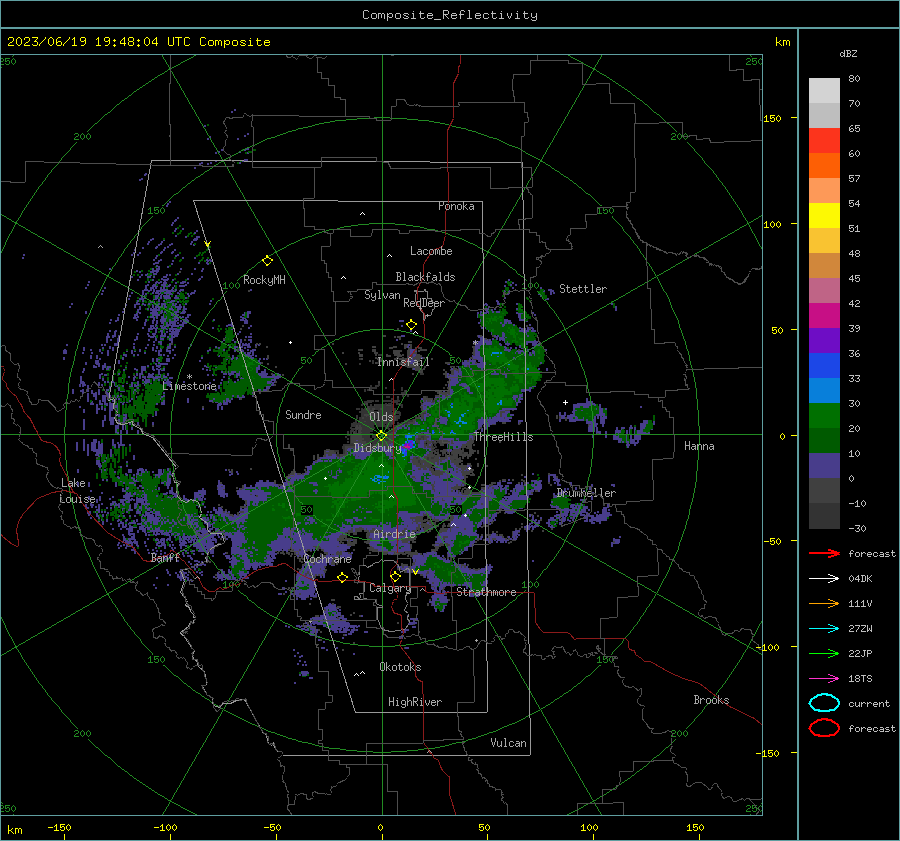
Task: Click the white cross marker east of ThreeHills
Action: pos(565,402)
